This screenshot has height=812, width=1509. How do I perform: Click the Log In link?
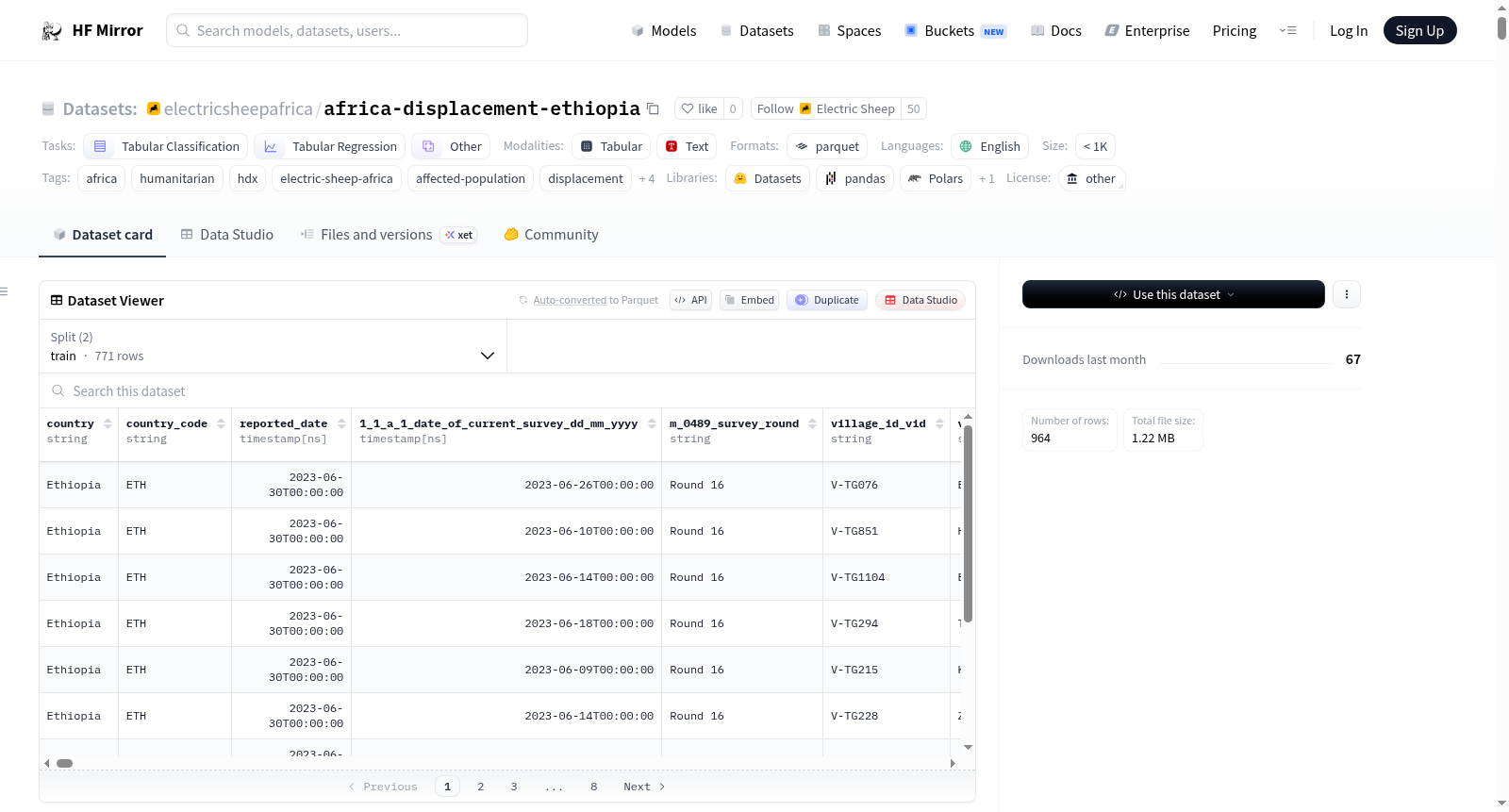point(1349,31)
